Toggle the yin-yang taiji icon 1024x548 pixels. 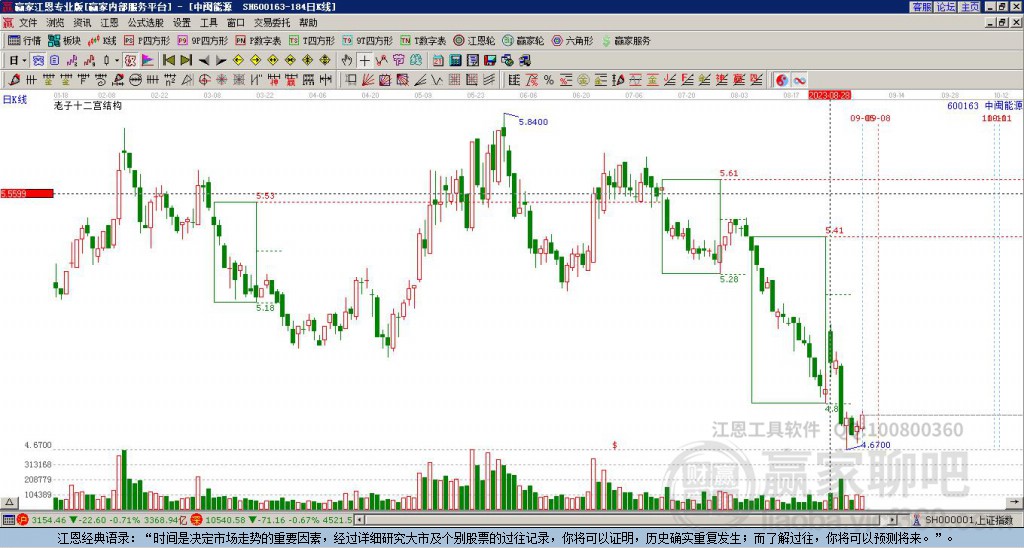pos(782,80)
